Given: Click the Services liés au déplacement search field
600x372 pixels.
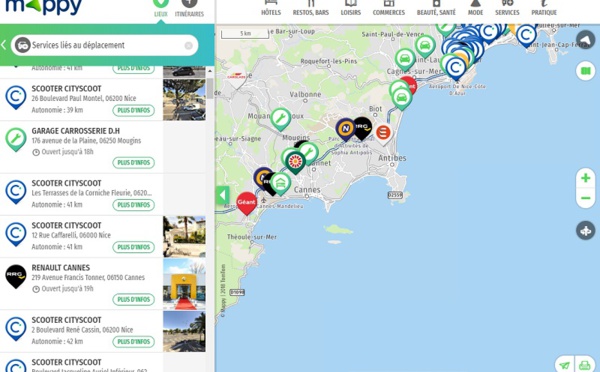Looking at the screenshot, I should tap(104, 45).
